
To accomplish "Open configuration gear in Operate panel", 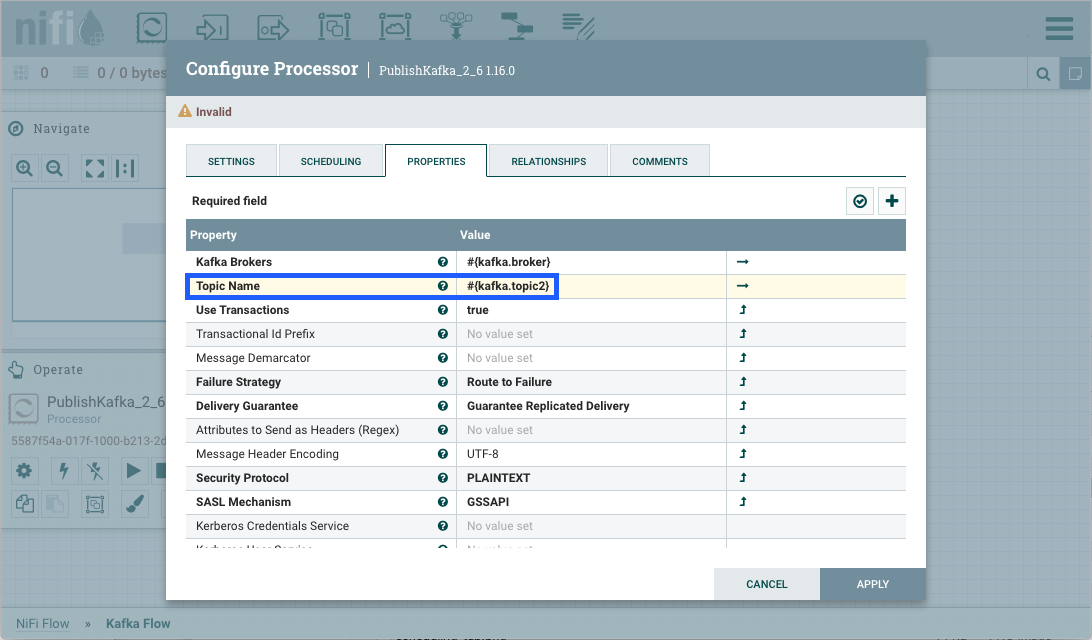I will click(24, 470).
